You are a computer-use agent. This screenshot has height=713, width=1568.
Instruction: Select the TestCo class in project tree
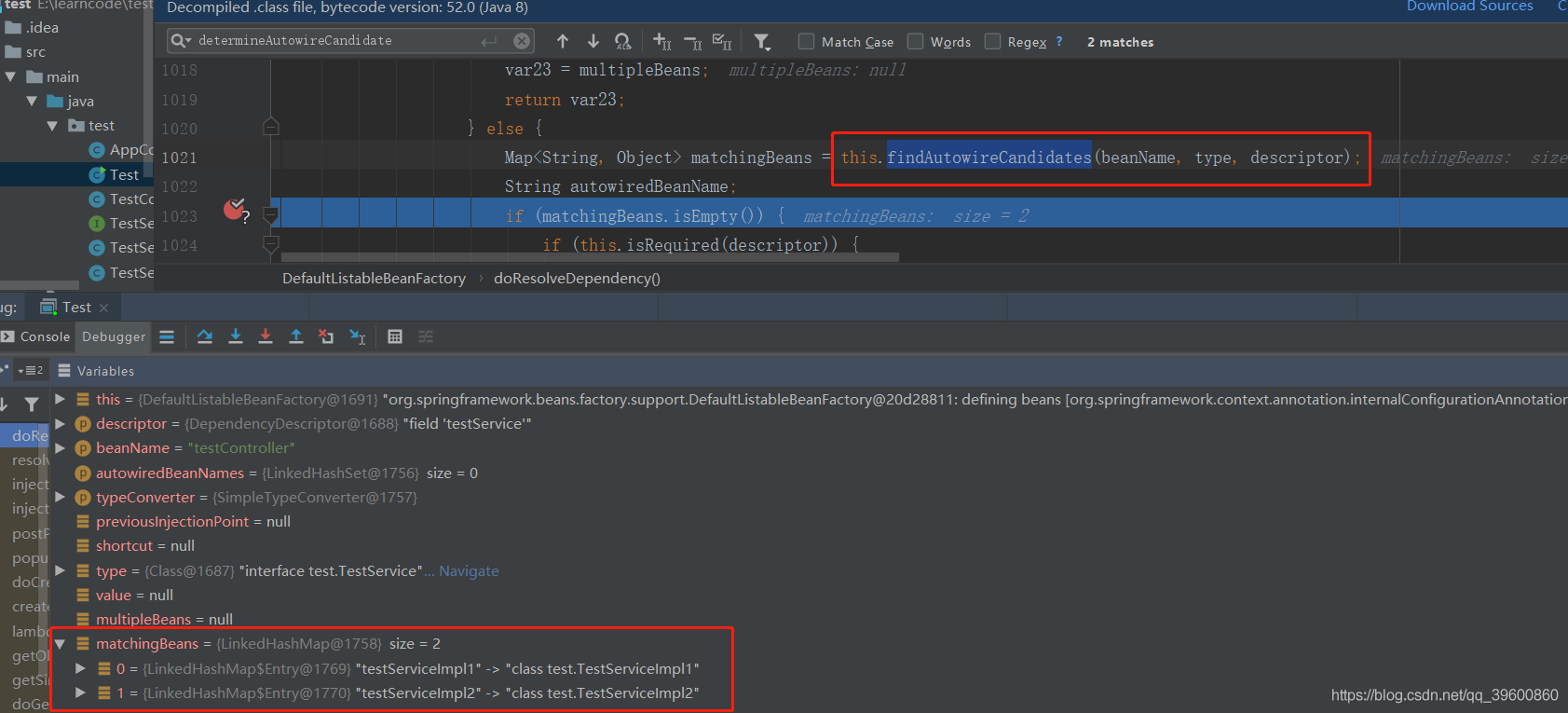[121, 199]
